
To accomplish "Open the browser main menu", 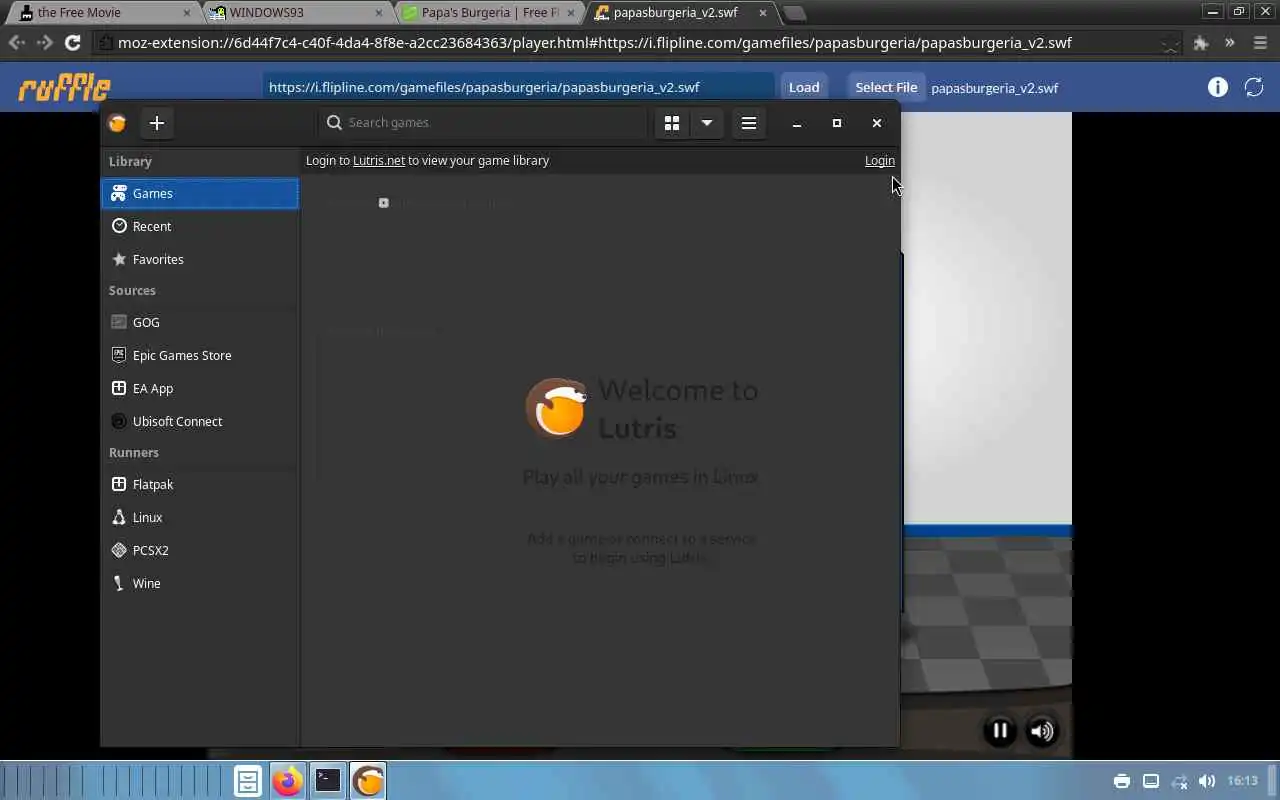I will (x=1260, y=43).
